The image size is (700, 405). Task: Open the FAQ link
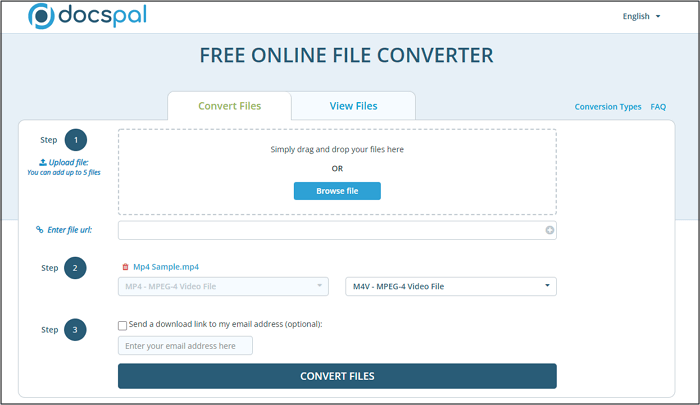[x=658, y=107]
